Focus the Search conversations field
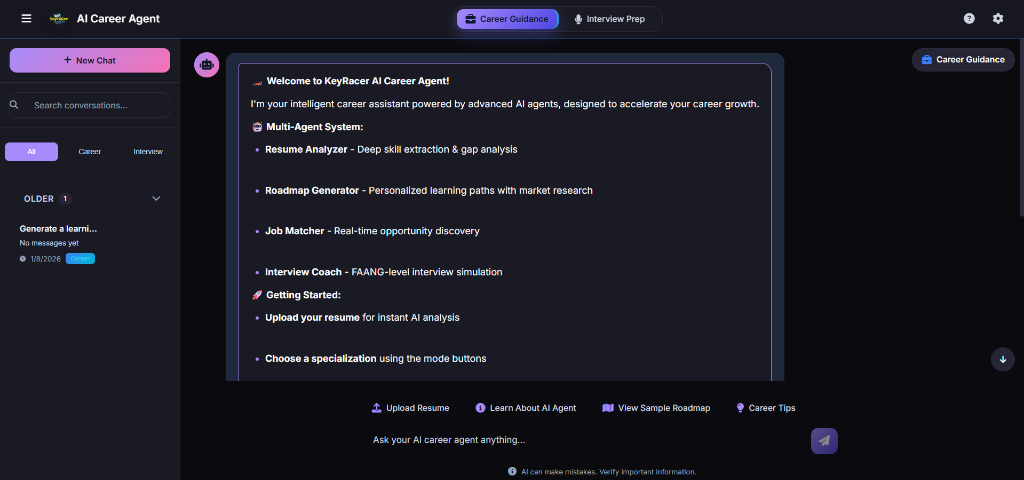1024x480 pixels. tap(89, 104)
